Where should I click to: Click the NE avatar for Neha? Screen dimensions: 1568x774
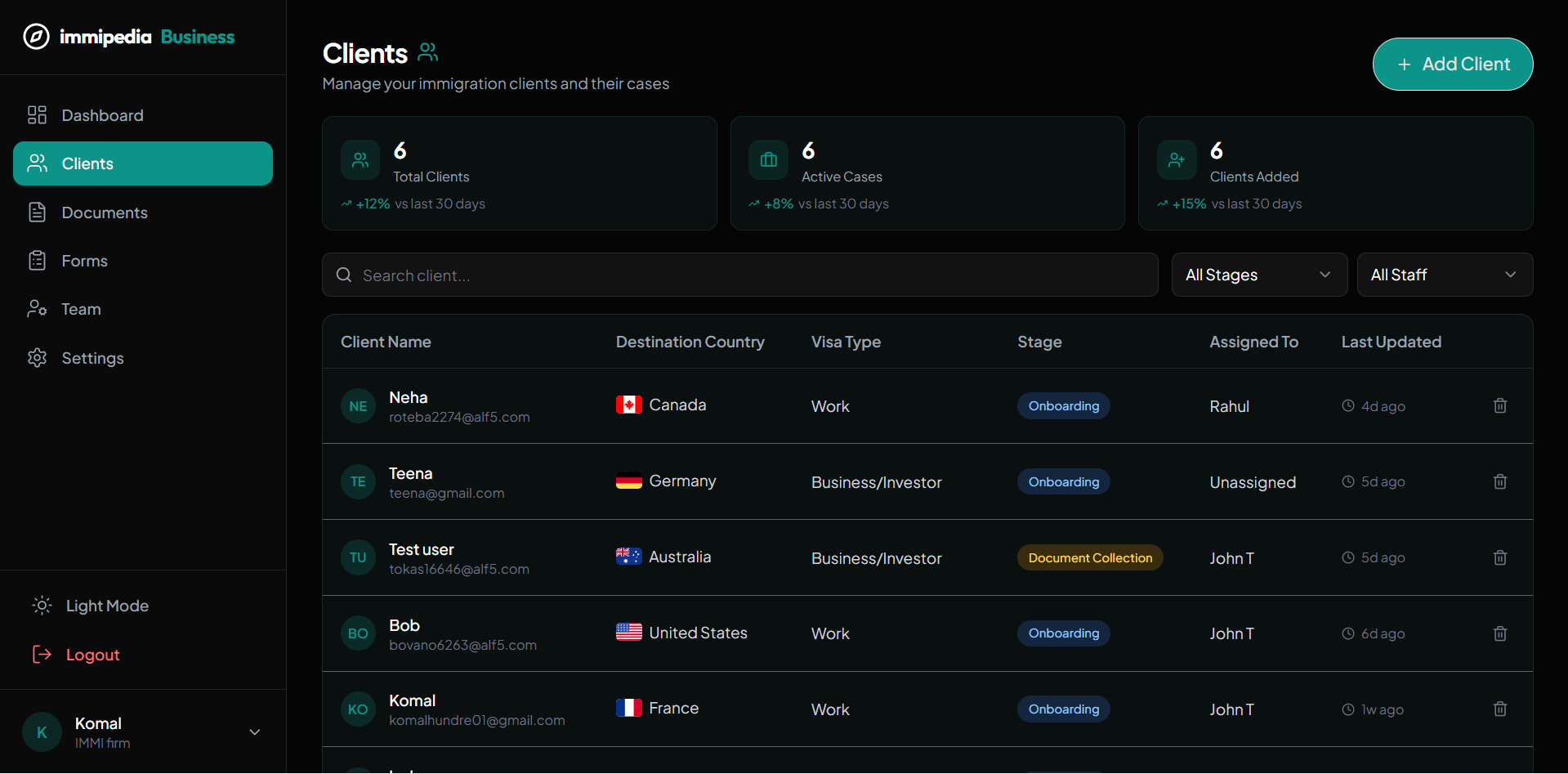coord(358,406)
